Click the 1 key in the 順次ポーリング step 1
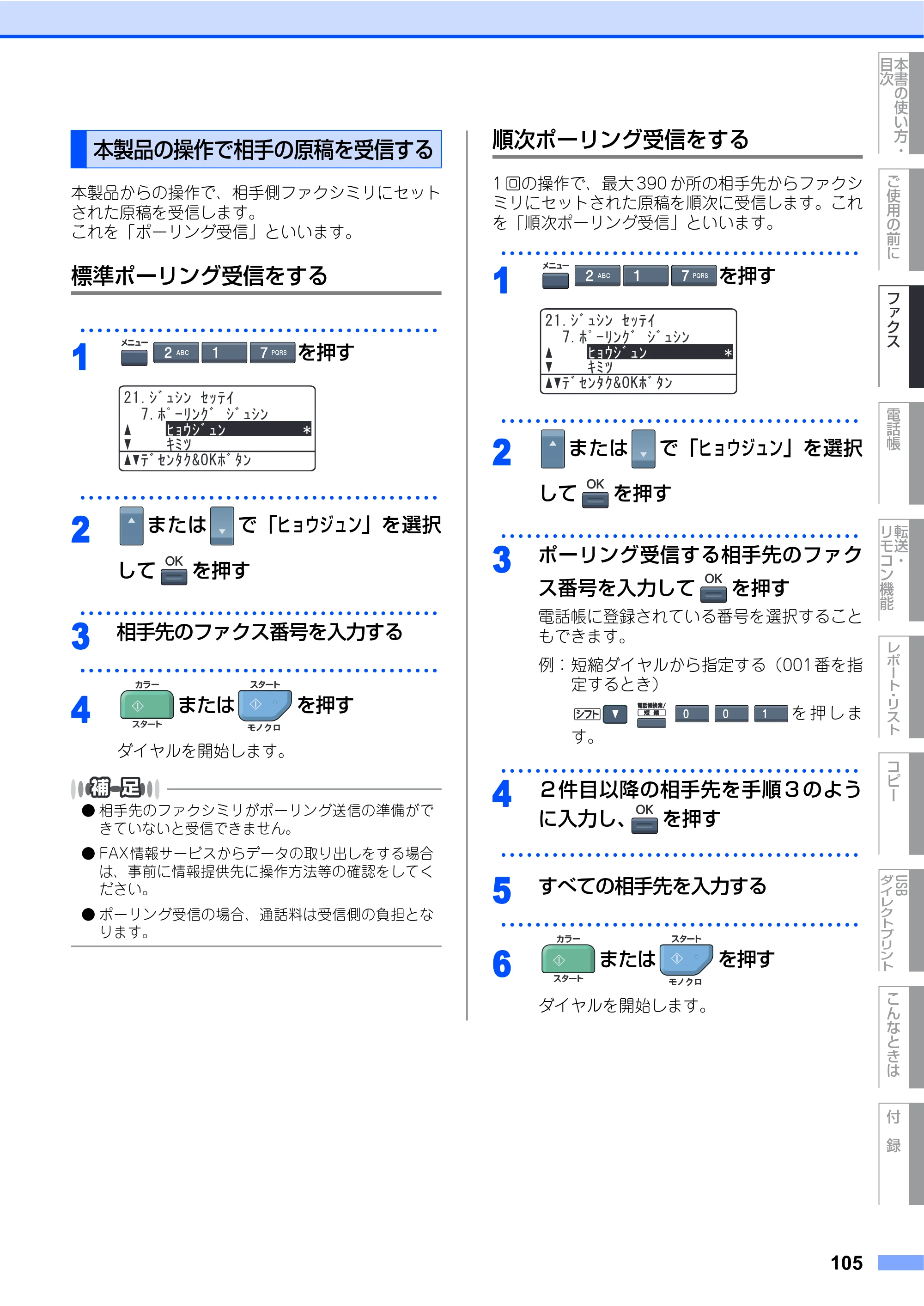This screenshot has height=1306, width=924. coord(645,276)
